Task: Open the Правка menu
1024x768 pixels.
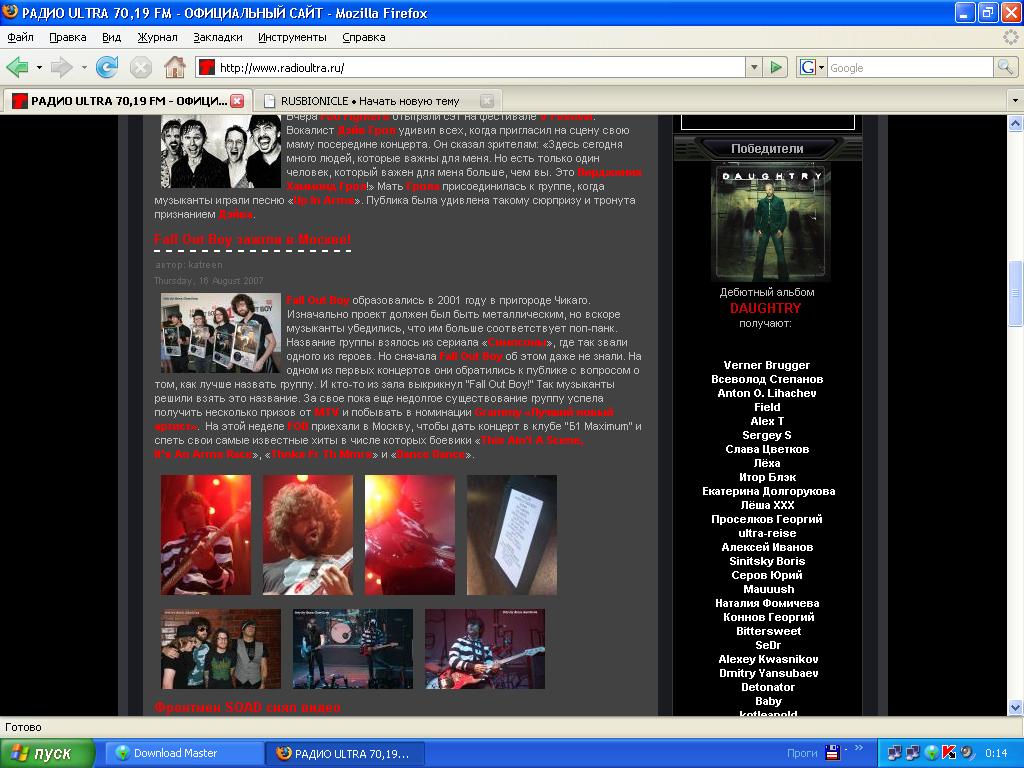Action: (x=68, y=37)
